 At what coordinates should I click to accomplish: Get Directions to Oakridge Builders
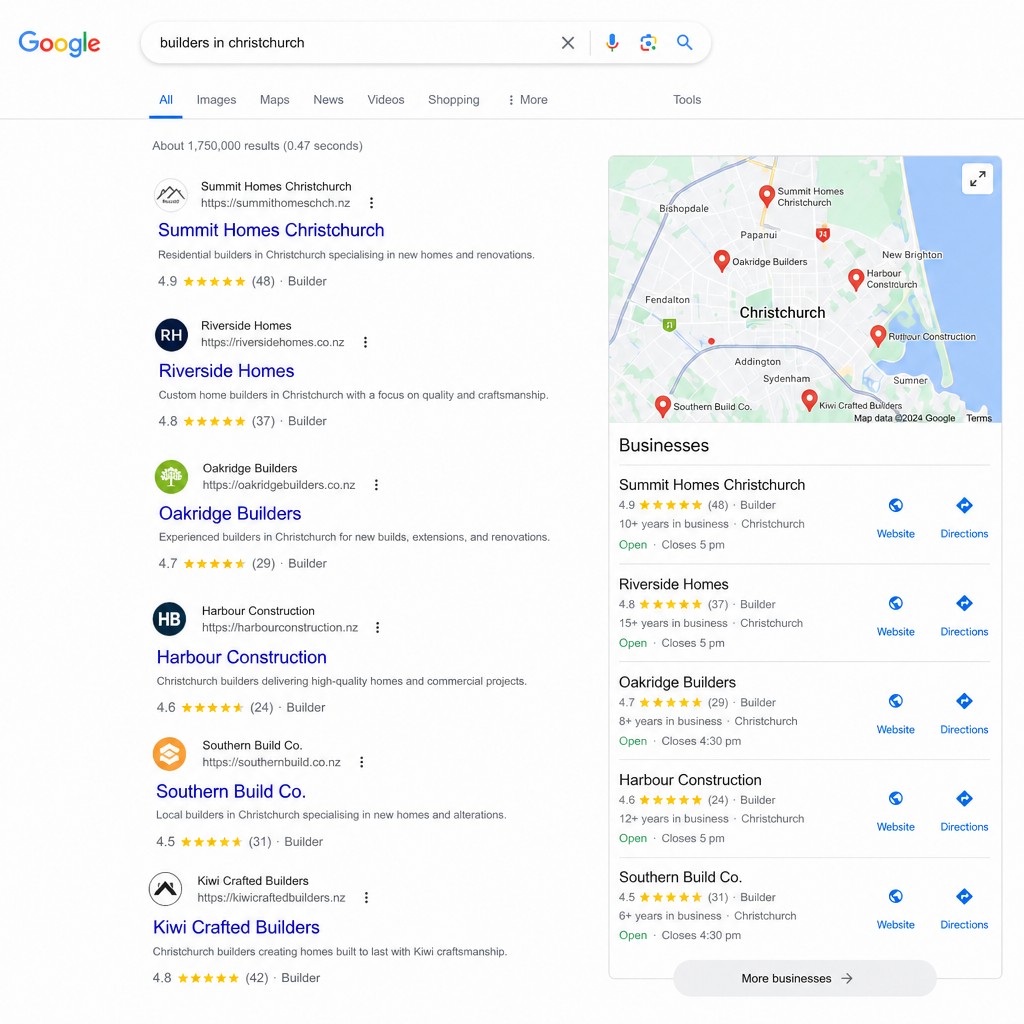pyautogui.click(x=964, y=714)
